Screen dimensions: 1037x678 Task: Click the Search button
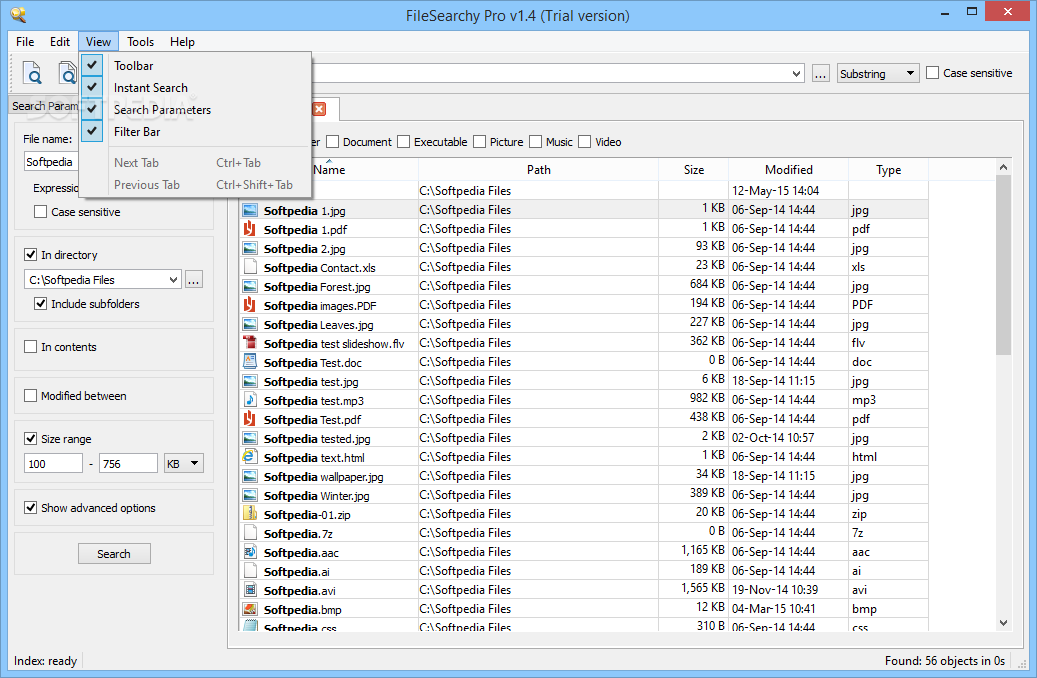114,554
